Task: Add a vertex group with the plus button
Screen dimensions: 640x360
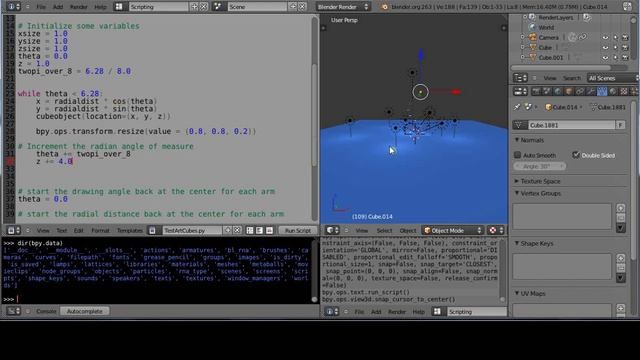Action: coord(621,208)
